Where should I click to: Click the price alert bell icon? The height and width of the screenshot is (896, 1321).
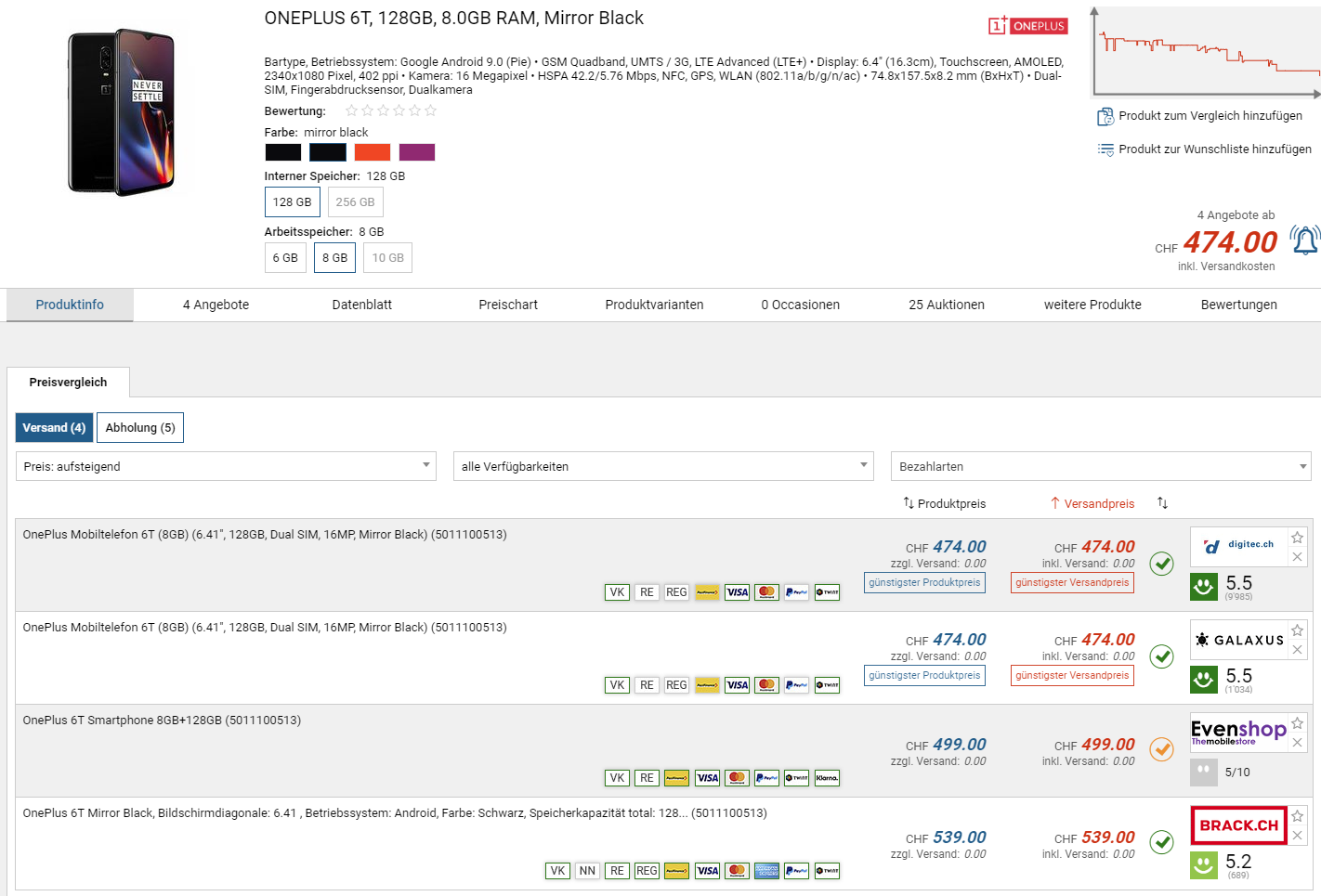pos(1305,240)
